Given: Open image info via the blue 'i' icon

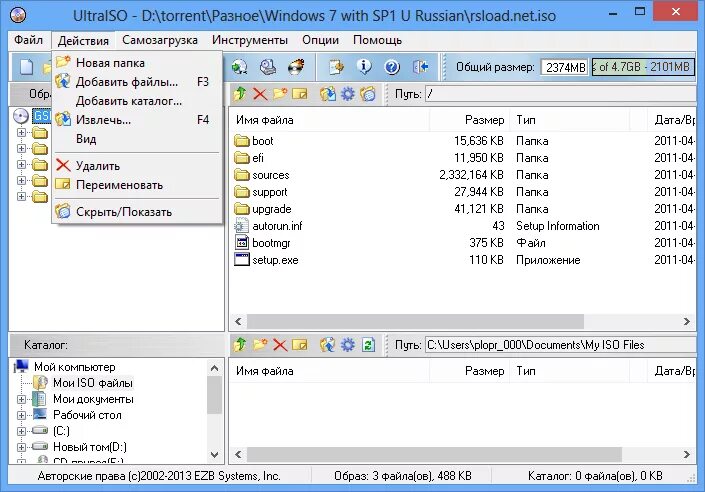Looking at the screenshot, I should [x=364, y=67].
